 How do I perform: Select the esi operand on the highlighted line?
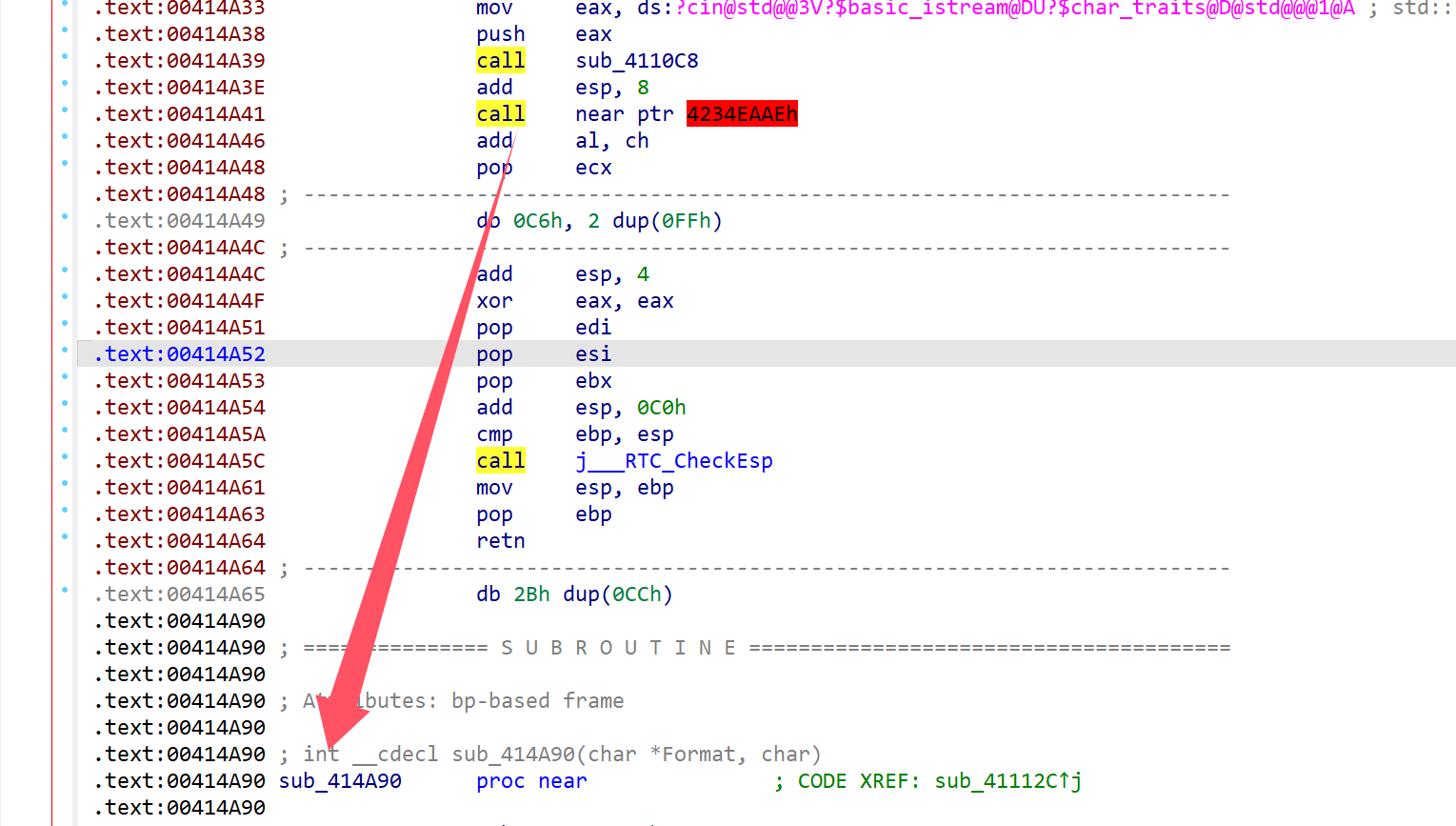pyautogui.click(x=593, y=354)
